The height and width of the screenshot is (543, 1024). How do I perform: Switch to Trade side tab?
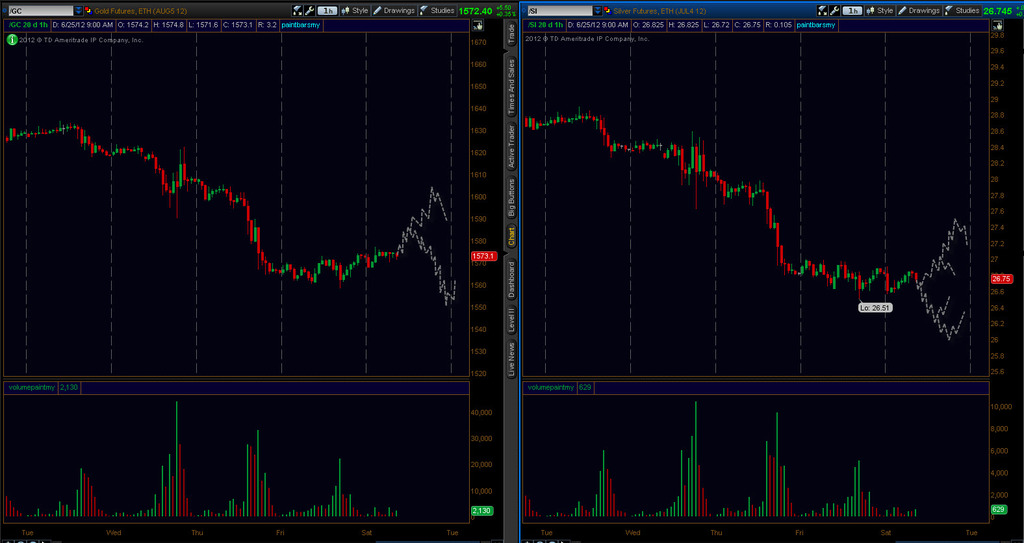(x=511, y=35)
